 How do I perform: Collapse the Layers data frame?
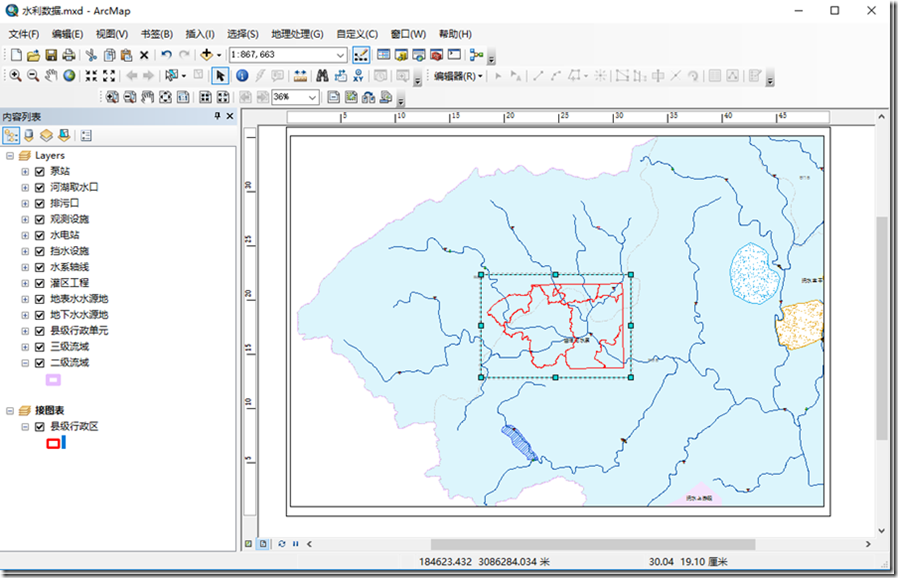10,155
